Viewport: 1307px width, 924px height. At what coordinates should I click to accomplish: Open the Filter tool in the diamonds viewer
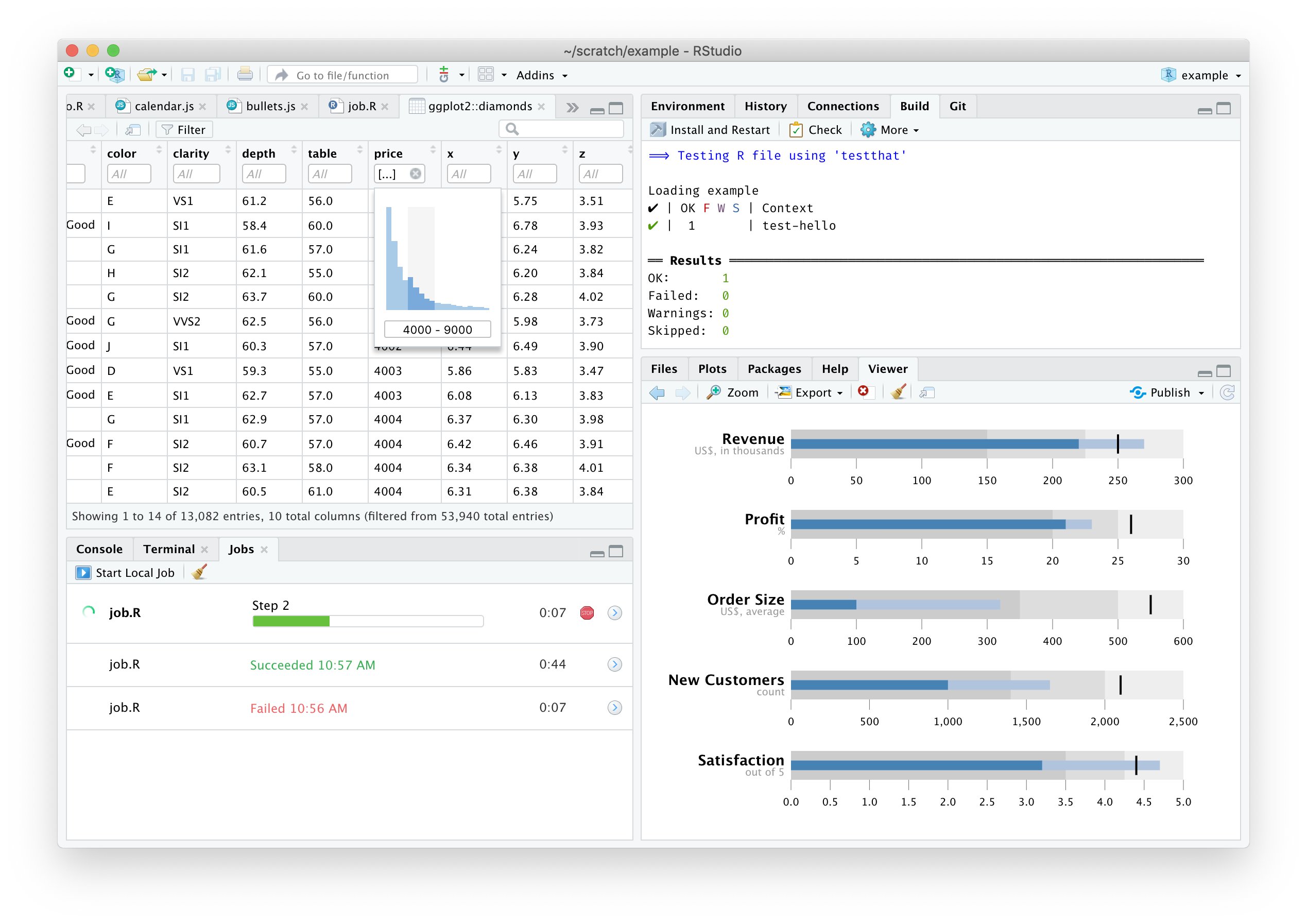point(184,129)
